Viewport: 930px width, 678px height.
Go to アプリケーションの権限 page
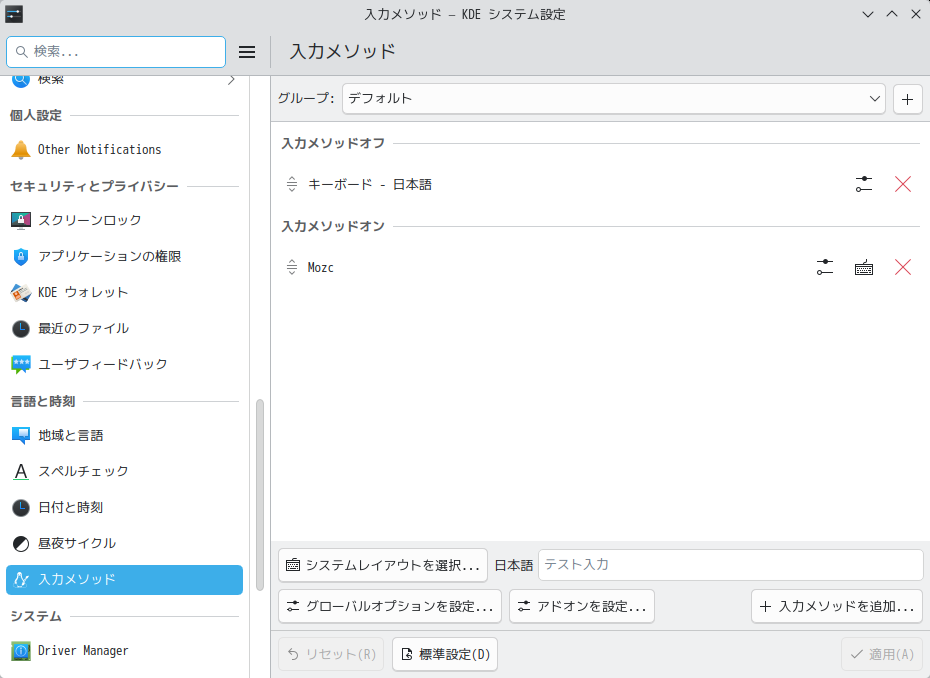[125, 257]
